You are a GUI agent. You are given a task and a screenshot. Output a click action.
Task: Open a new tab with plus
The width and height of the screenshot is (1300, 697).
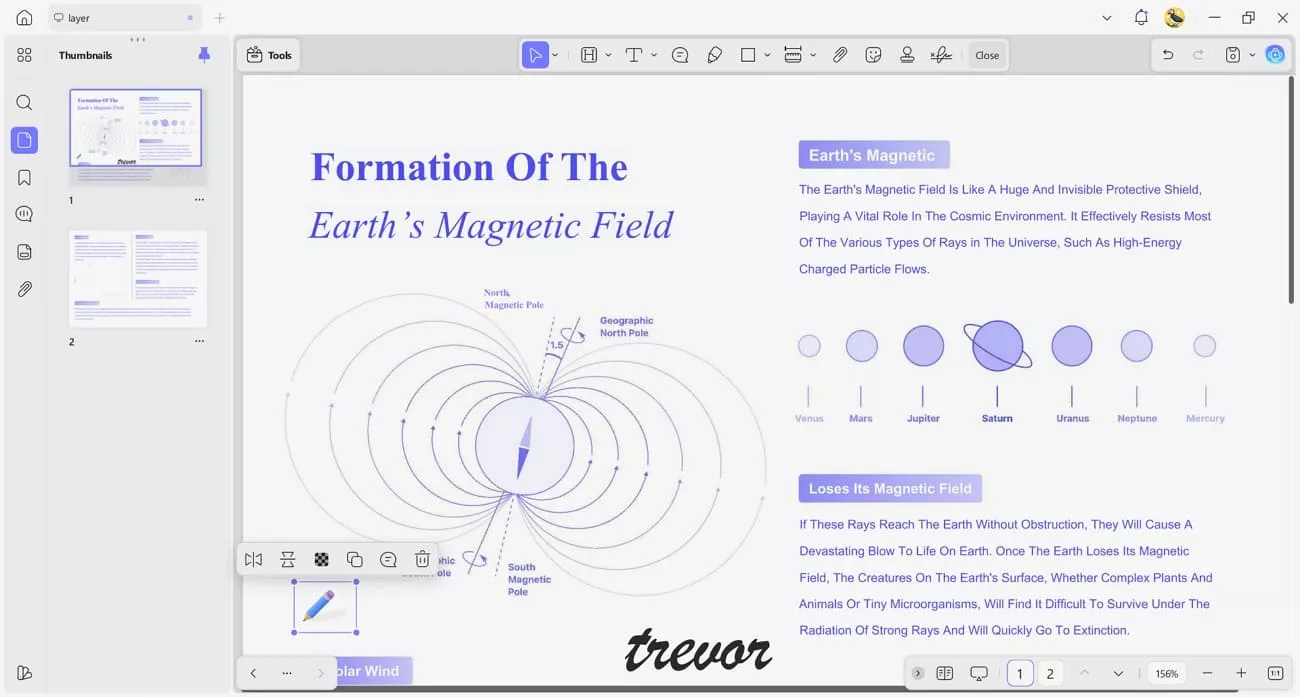tap(220, 18)
